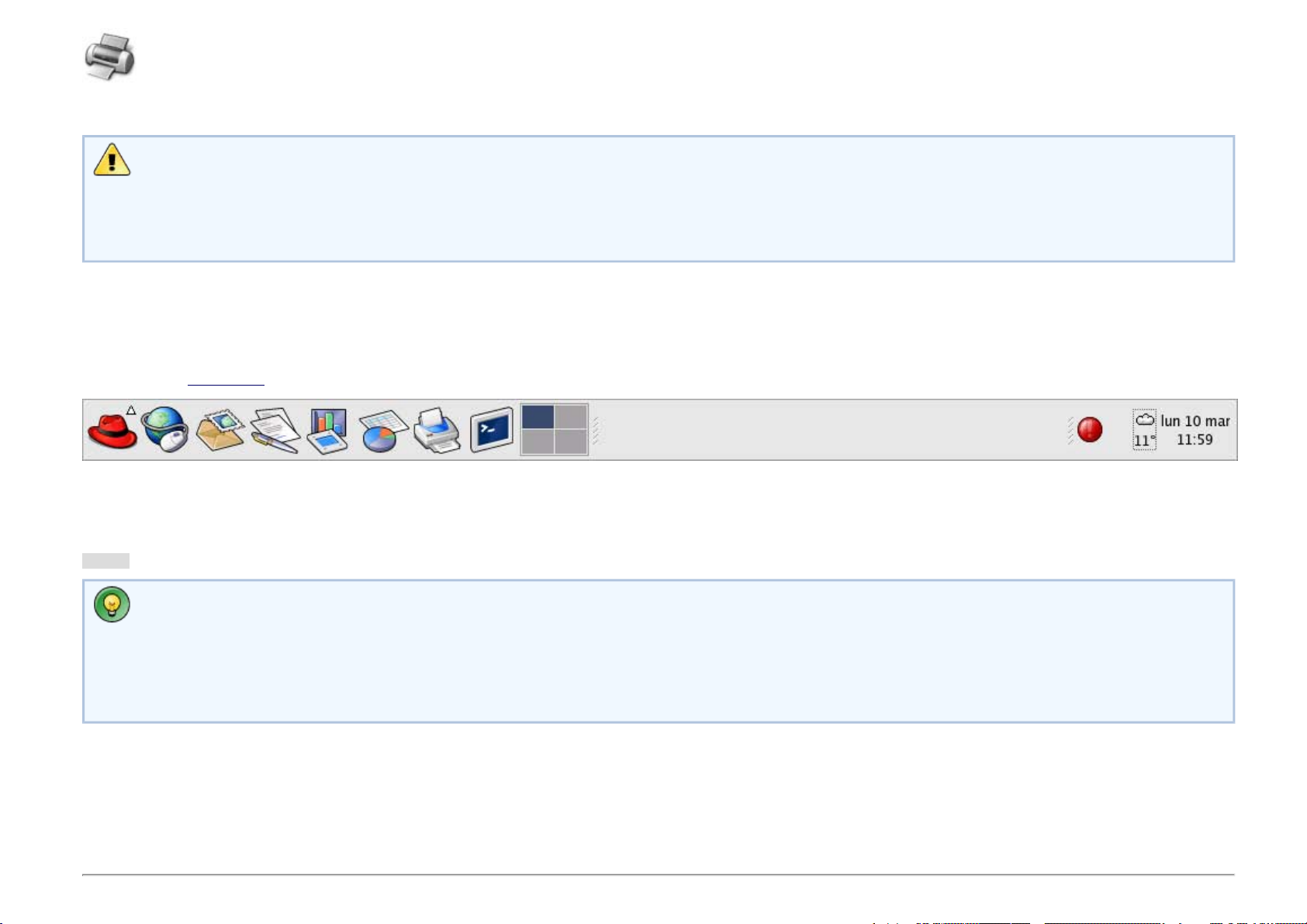Click the date and time clock
Image resolution: width=1307 pixels, height=924 pixels.
pos(1195,430)
